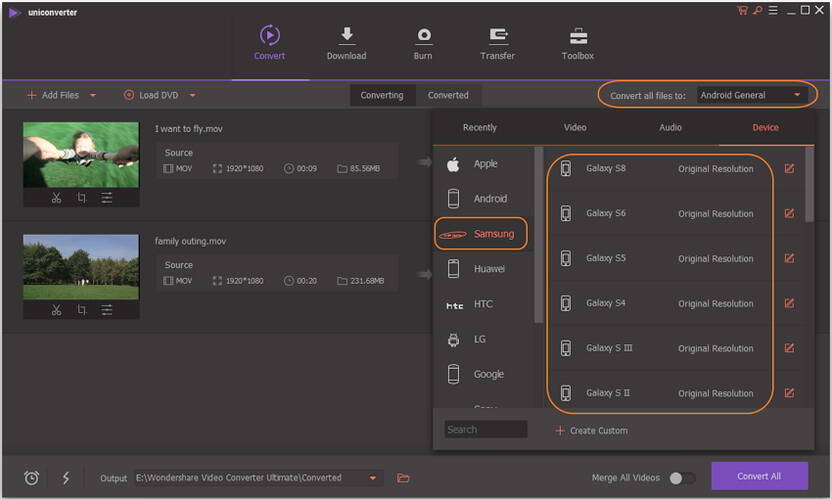Click the device preset list scrollbar
This screenshot has width=832, height=499.
coord(809,184)
